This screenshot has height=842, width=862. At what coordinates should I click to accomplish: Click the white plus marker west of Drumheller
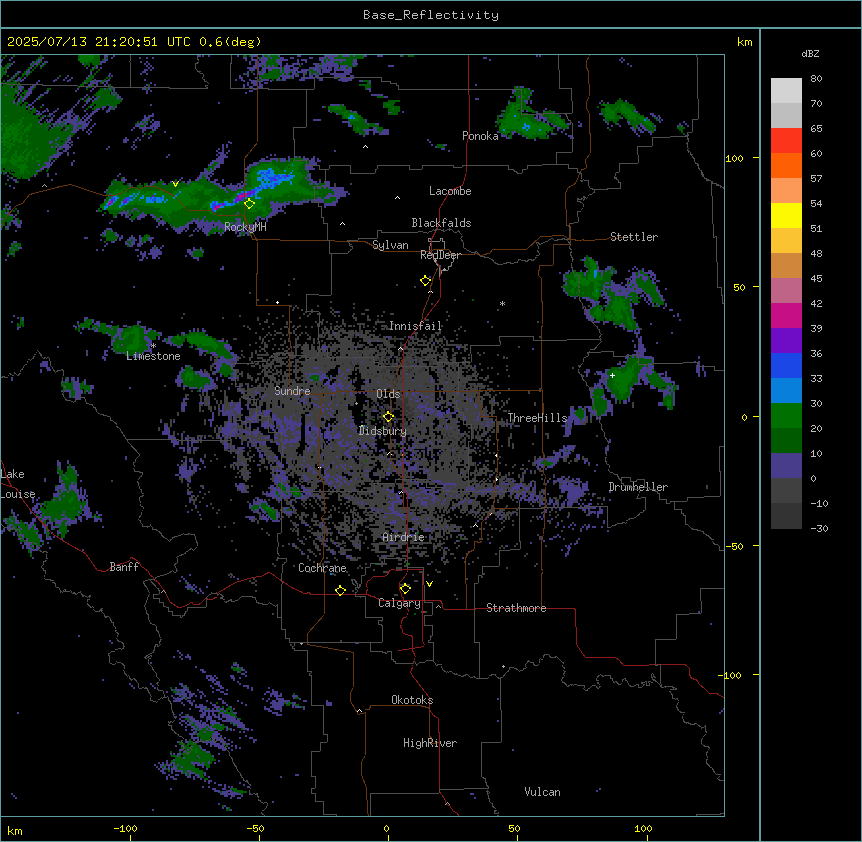tap(612, 375)
